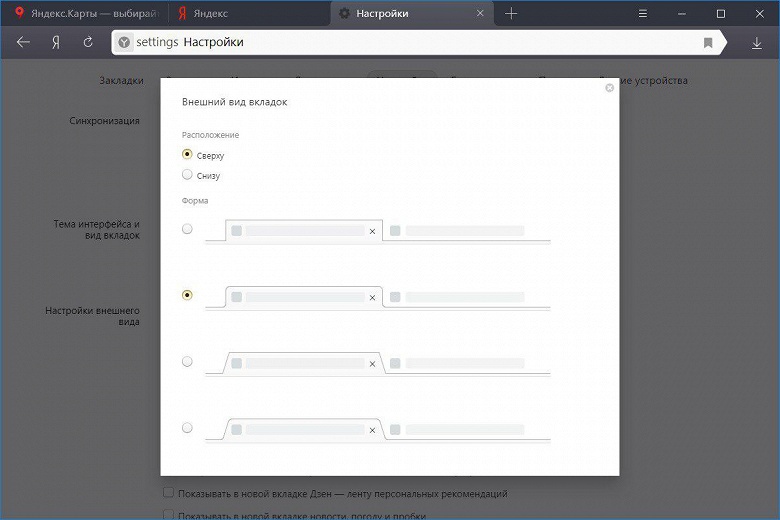
Task: Click the address bar settings field
Action: (418, 42)
